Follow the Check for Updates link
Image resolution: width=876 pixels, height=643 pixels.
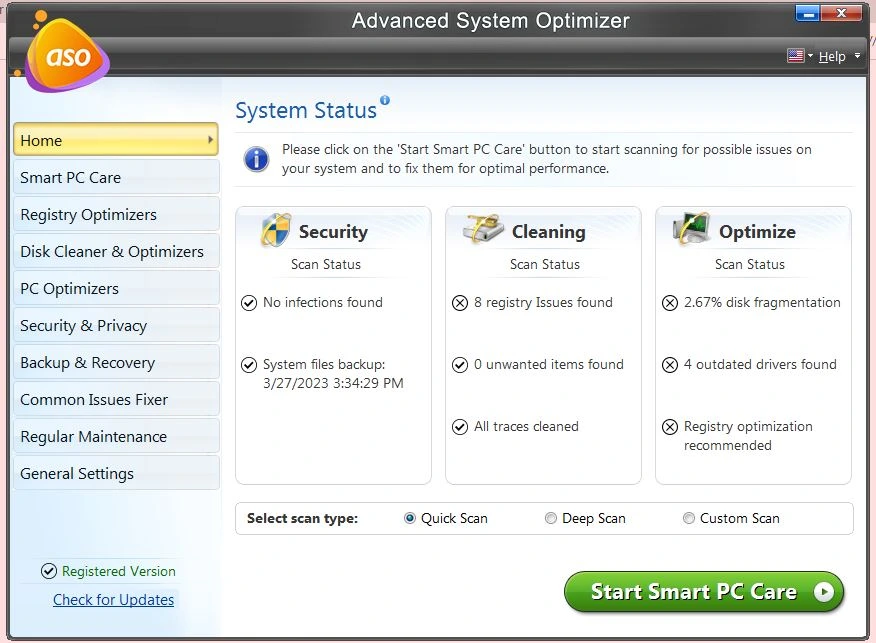pos(113,600)
